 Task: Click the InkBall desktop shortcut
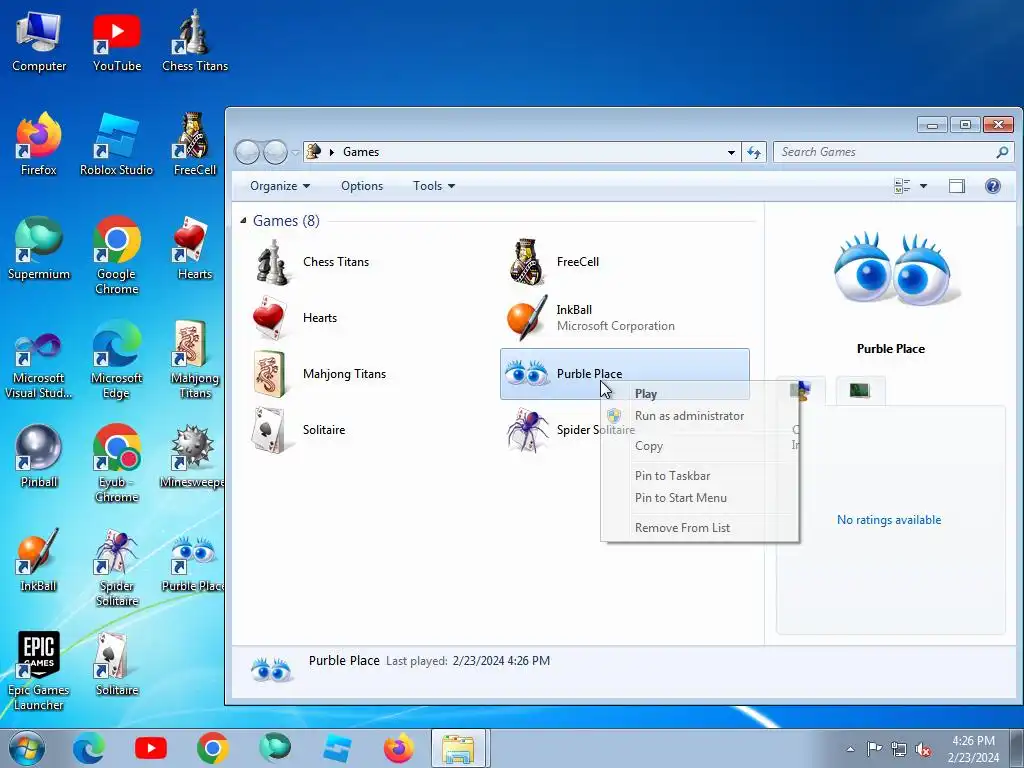point(39,560)
